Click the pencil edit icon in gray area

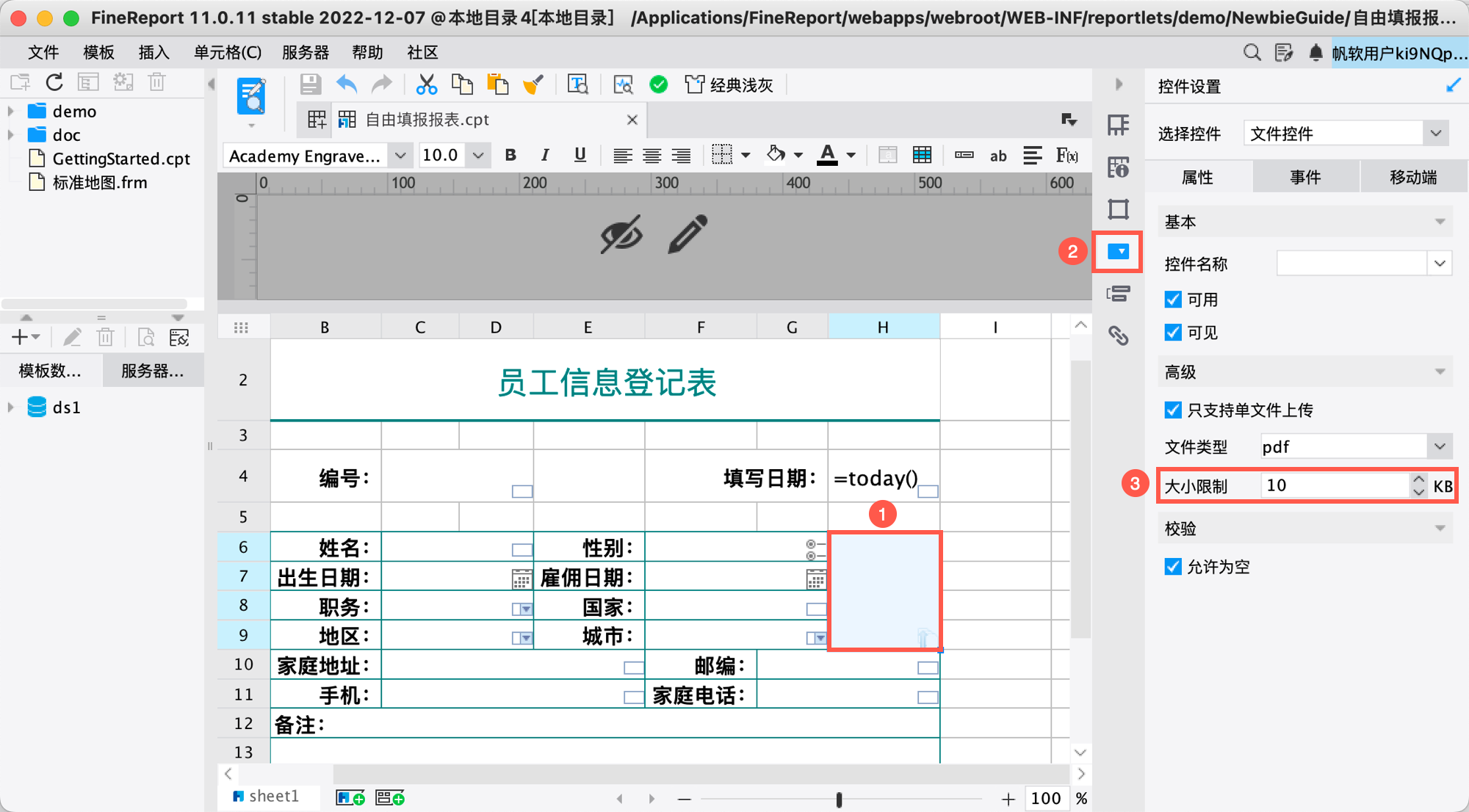tap(687, 234)
